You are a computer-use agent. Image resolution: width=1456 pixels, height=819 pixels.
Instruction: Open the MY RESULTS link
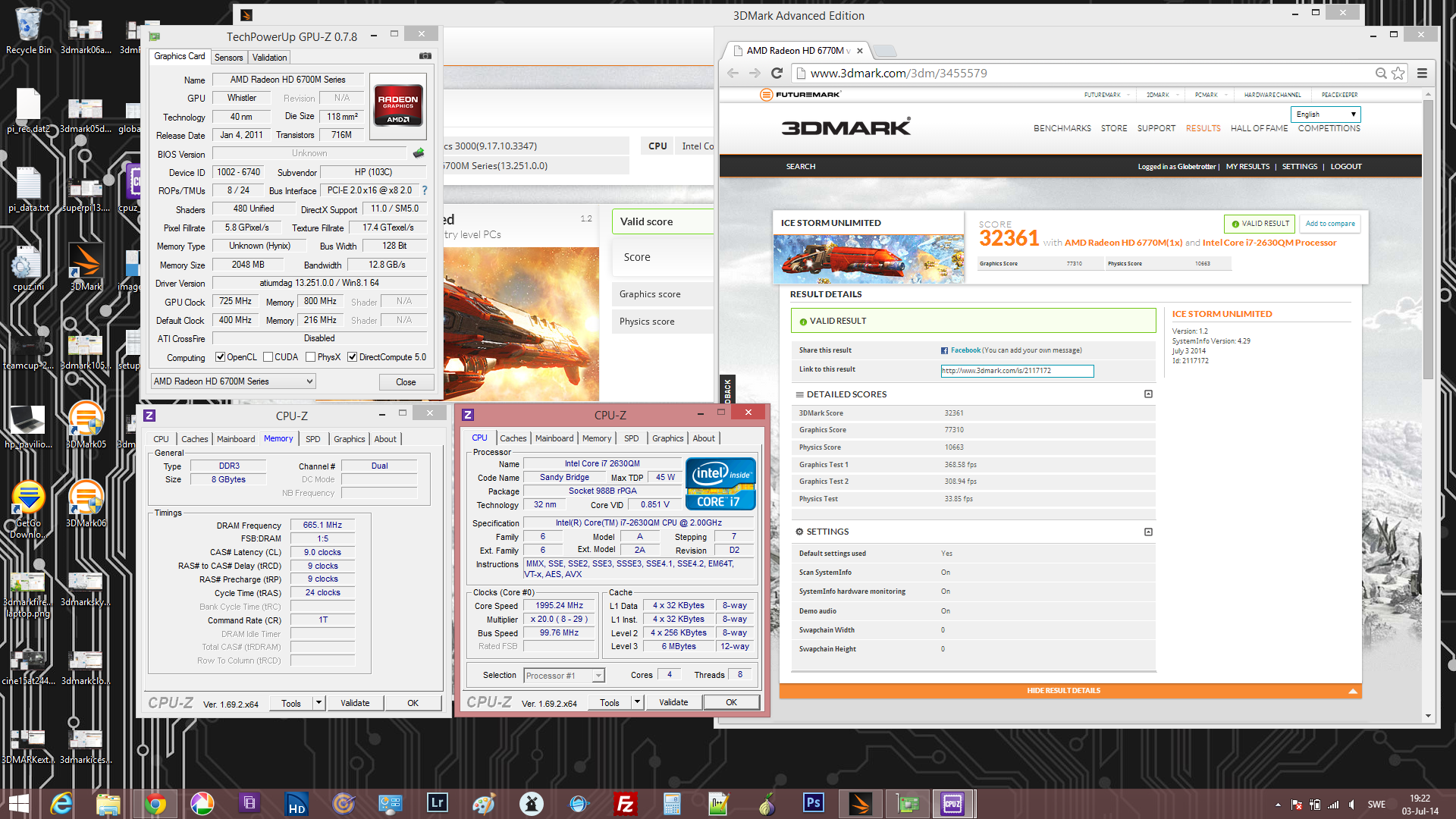tap(1247, 167)
